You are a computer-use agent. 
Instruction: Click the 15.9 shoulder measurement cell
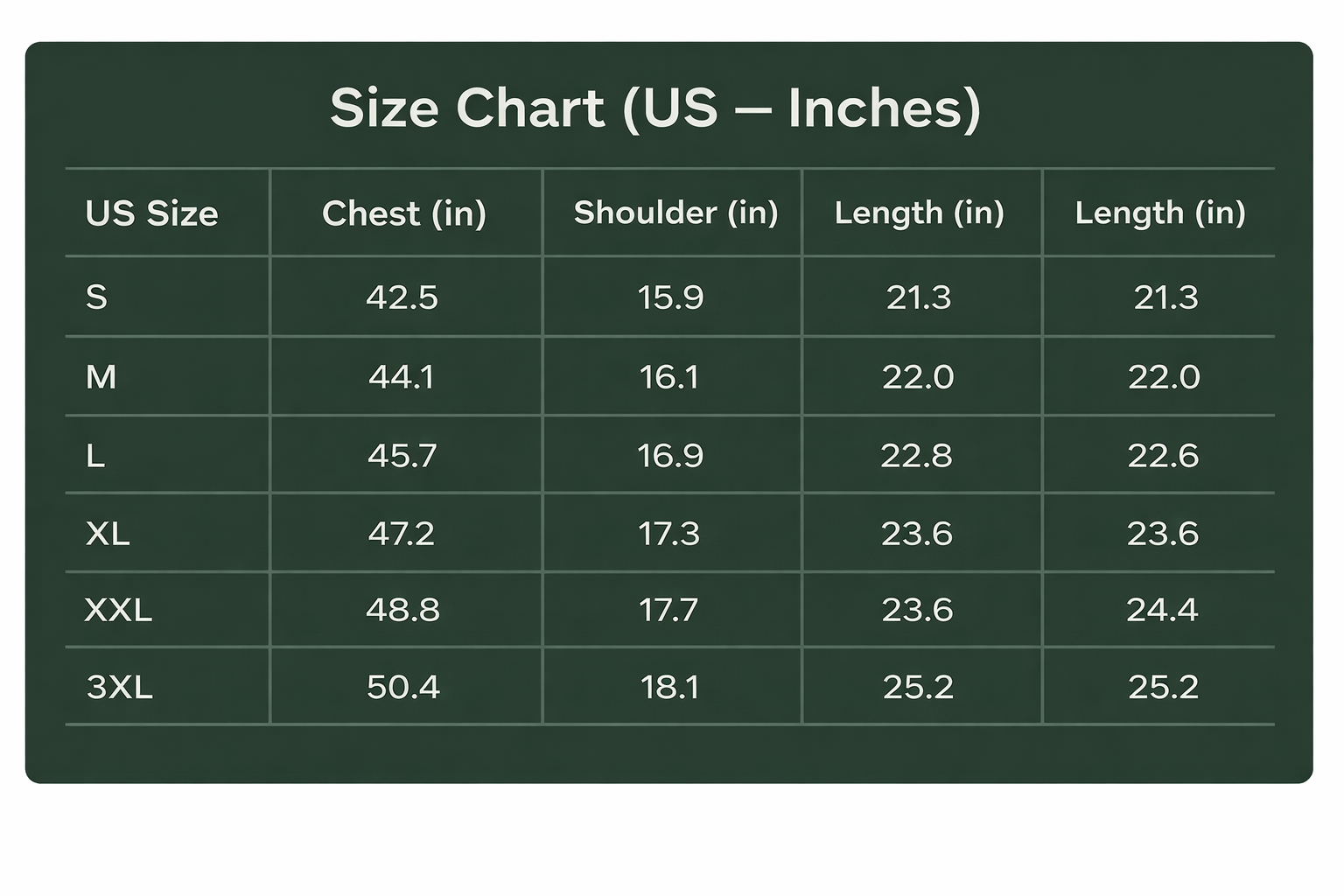tap(670, 297)
